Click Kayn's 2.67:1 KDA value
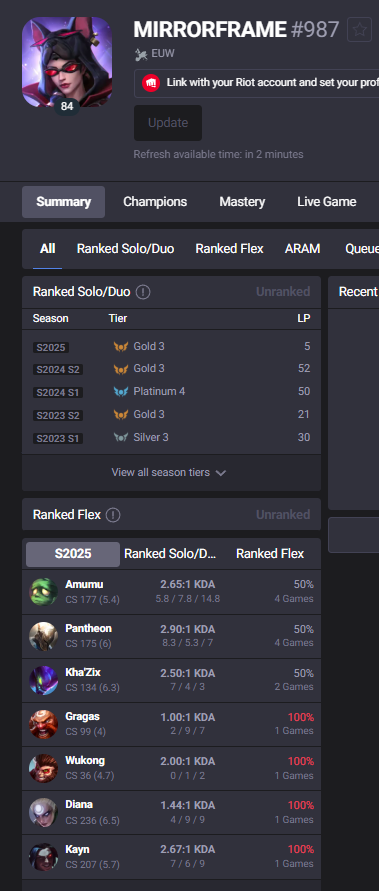Viewport: 379px width, 891px height. [x=188, y=850]
